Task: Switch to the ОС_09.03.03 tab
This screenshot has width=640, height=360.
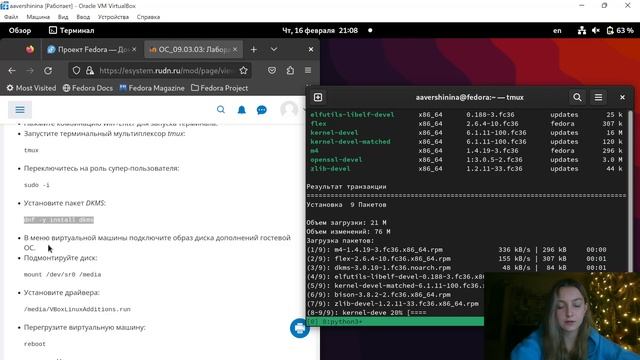Action: (193, 49)
